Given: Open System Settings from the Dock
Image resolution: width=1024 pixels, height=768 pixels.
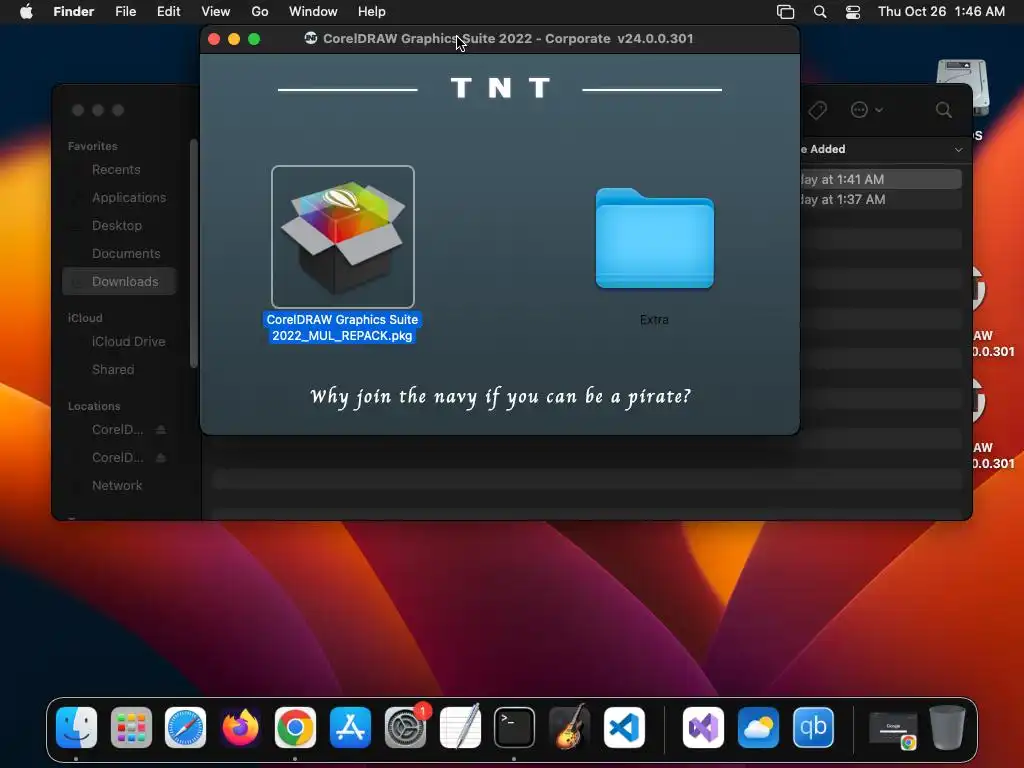Looking at the screenshot, I should [x=405, y=727].
